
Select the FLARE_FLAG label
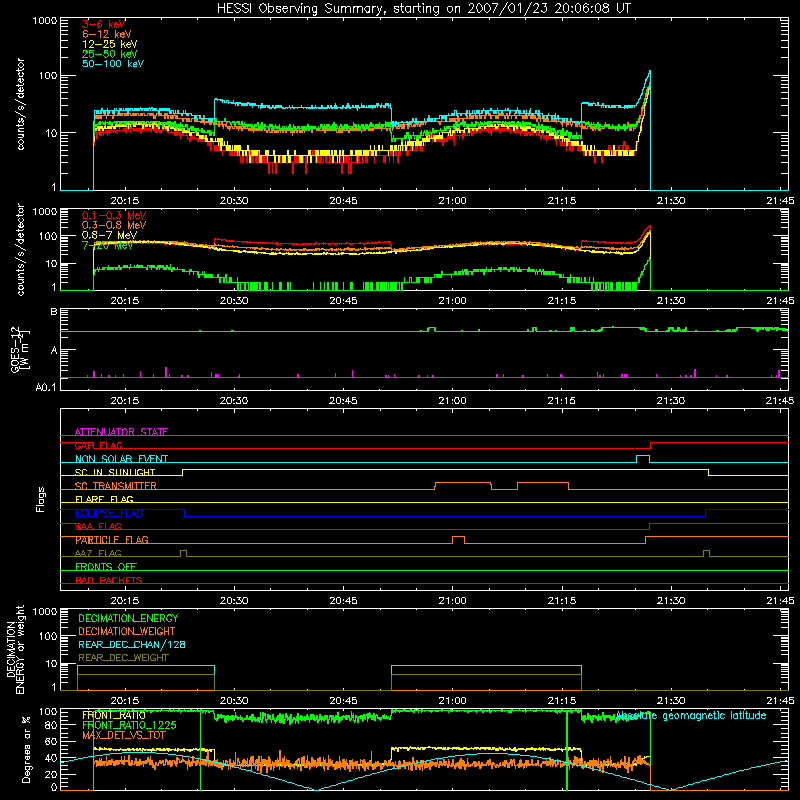pos(104,499)
